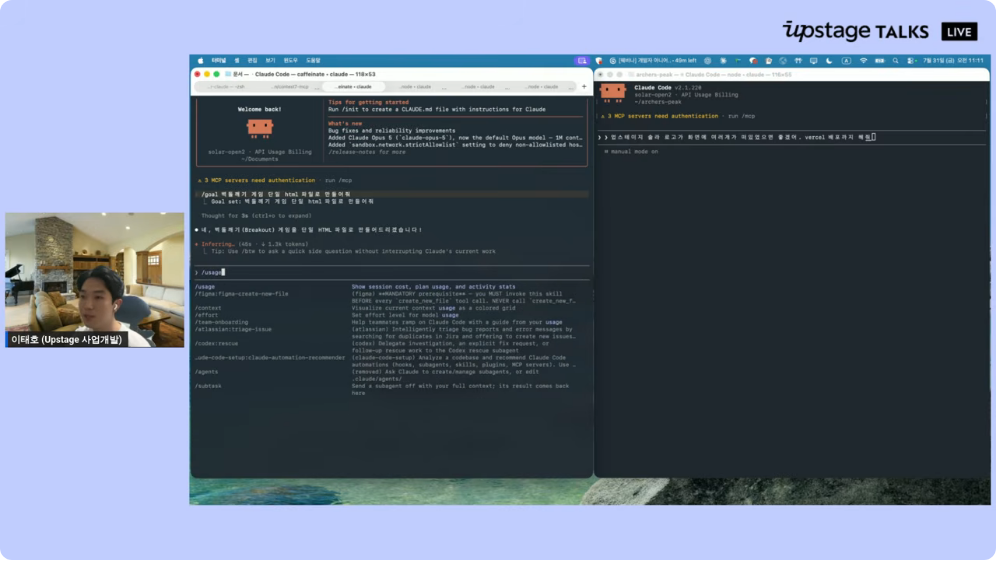
Task: Select /context from the command suggestions
Action: 208,308
